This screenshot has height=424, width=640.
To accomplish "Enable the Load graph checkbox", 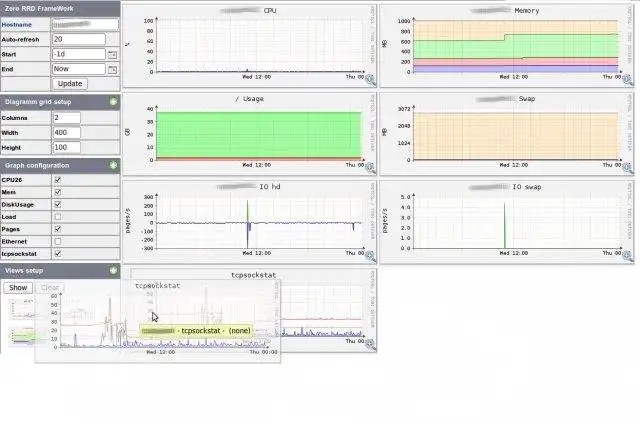I will tap(58, 217).
